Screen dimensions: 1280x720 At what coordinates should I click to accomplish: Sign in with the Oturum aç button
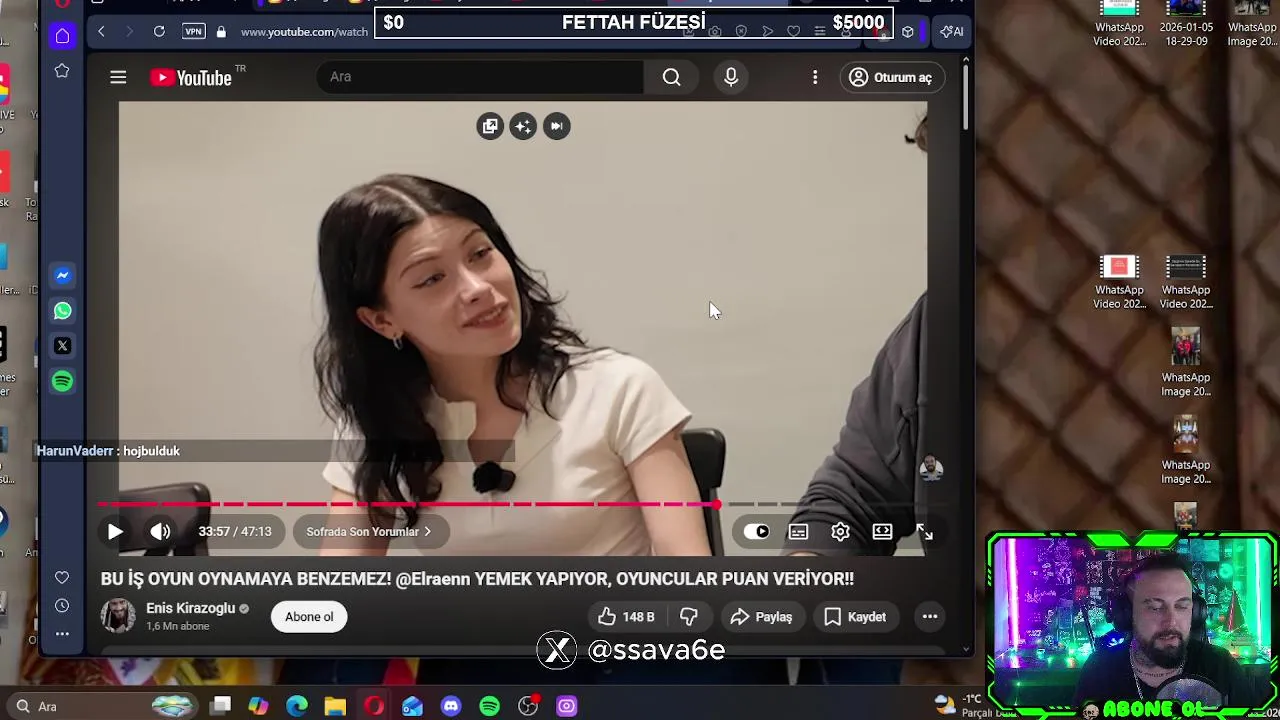tap(890, 77)
